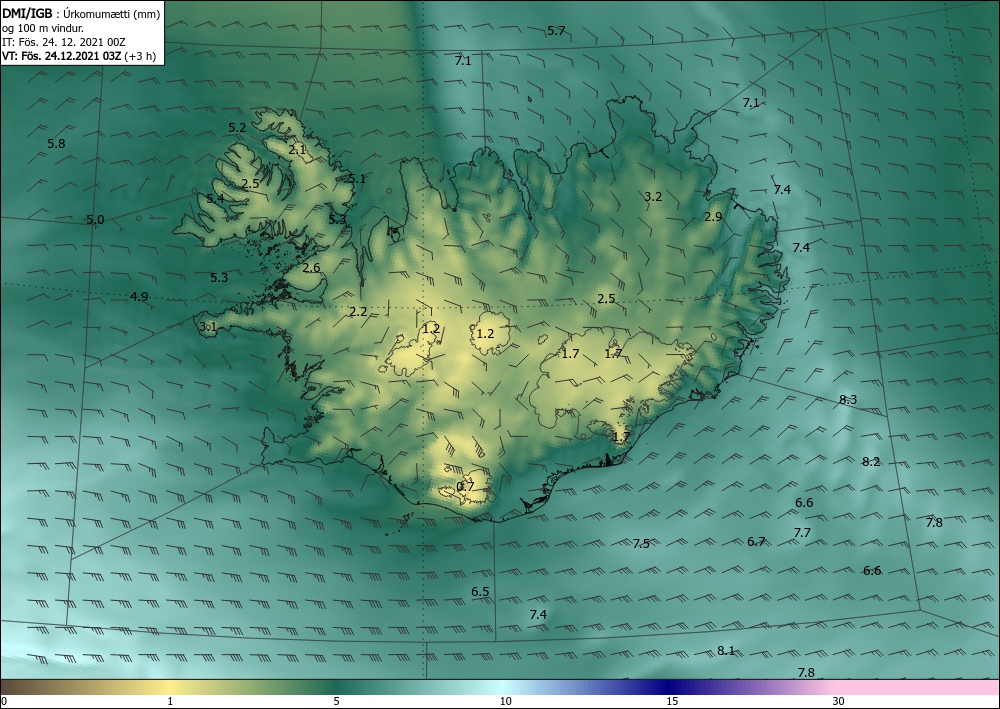This screenshot has width=1000, height=709.
Task: Click the 6.5 value label
Action: click(x=480, y=592)
